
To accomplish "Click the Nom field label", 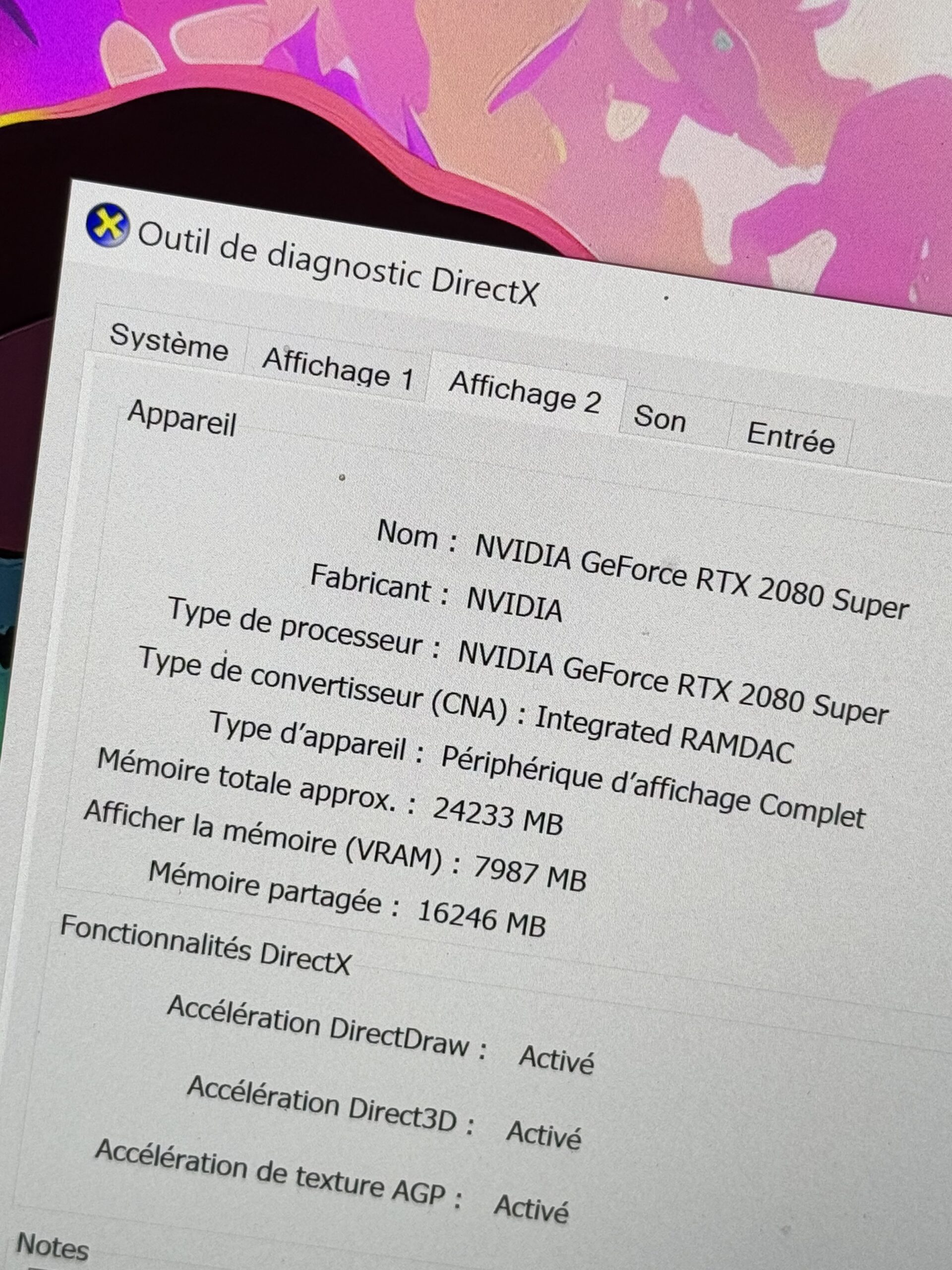I will pos(416,536).
